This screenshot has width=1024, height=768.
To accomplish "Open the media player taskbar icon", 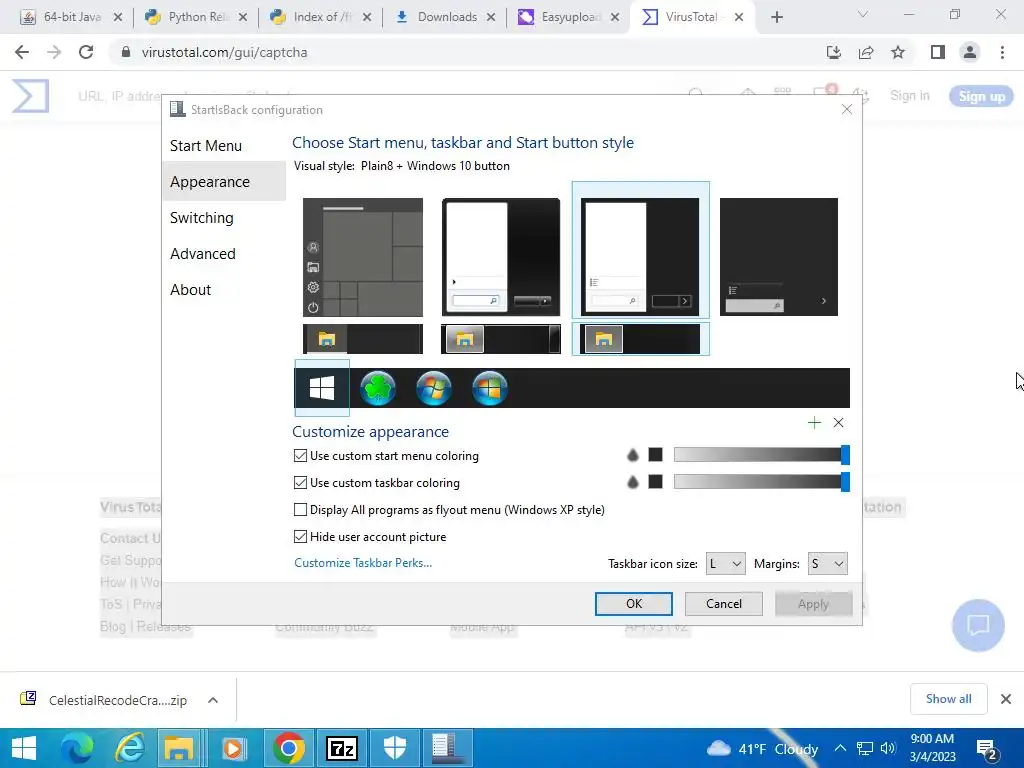I will tap(233, 748).
